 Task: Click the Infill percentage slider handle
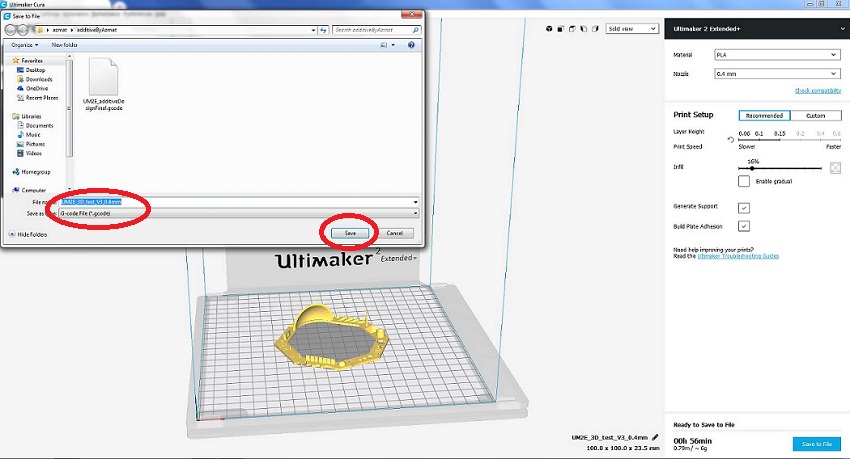[x=752, y=168]
